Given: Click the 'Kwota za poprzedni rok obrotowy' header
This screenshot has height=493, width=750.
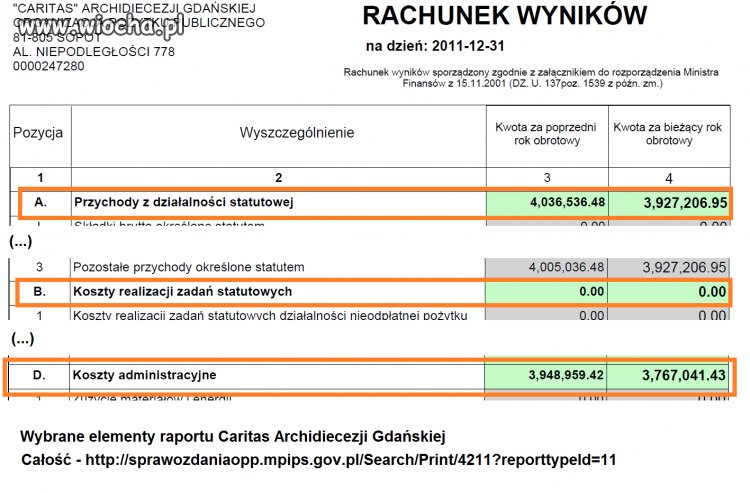Looking at the screenshot, I should [x=546, y=134].
